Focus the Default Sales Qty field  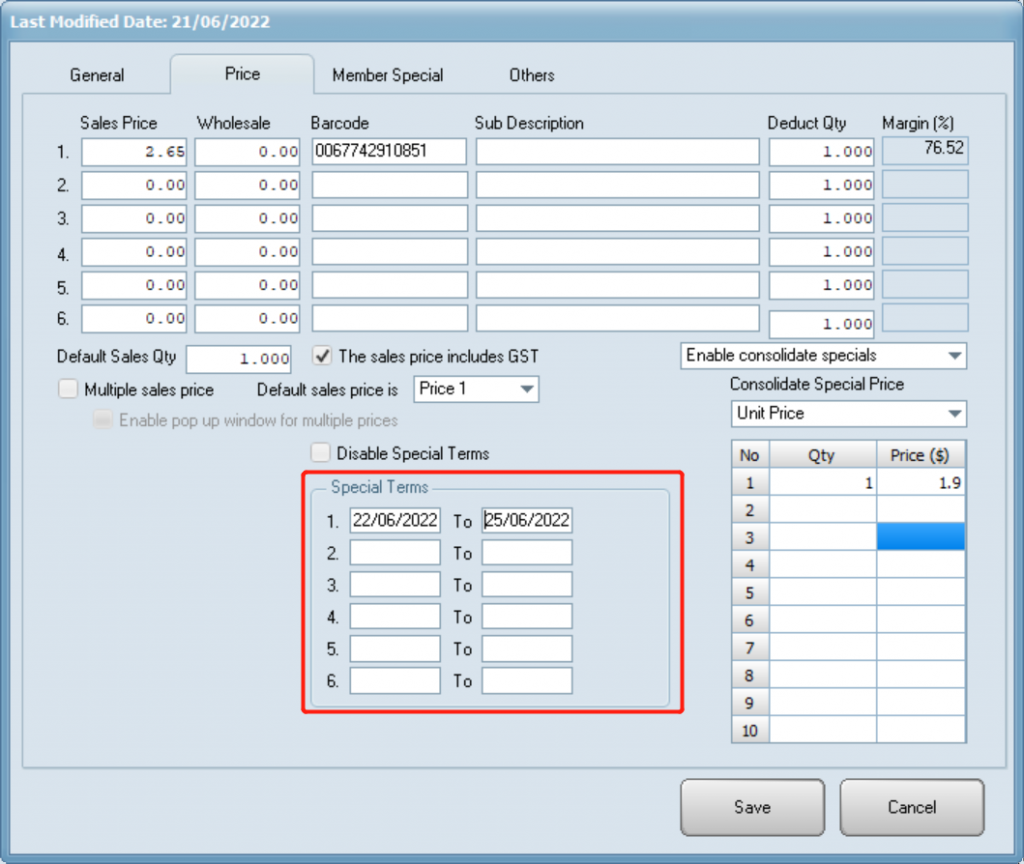click(238, 359)
